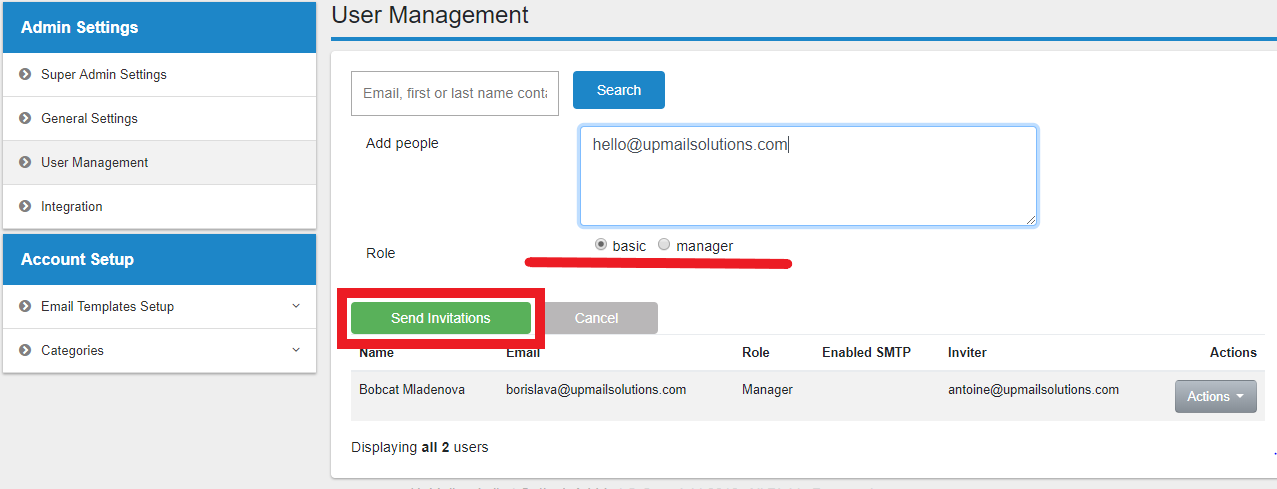Screen dimensions: 1277x489
Task: Select the manager role radio button
Action: click(664, 245)
